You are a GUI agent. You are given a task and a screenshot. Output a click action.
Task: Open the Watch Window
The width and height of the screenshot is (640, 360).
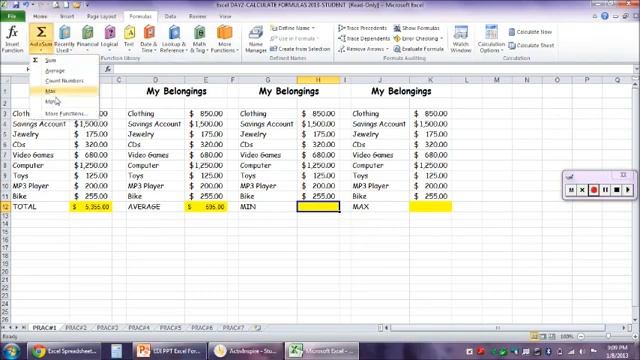(461, 38)
